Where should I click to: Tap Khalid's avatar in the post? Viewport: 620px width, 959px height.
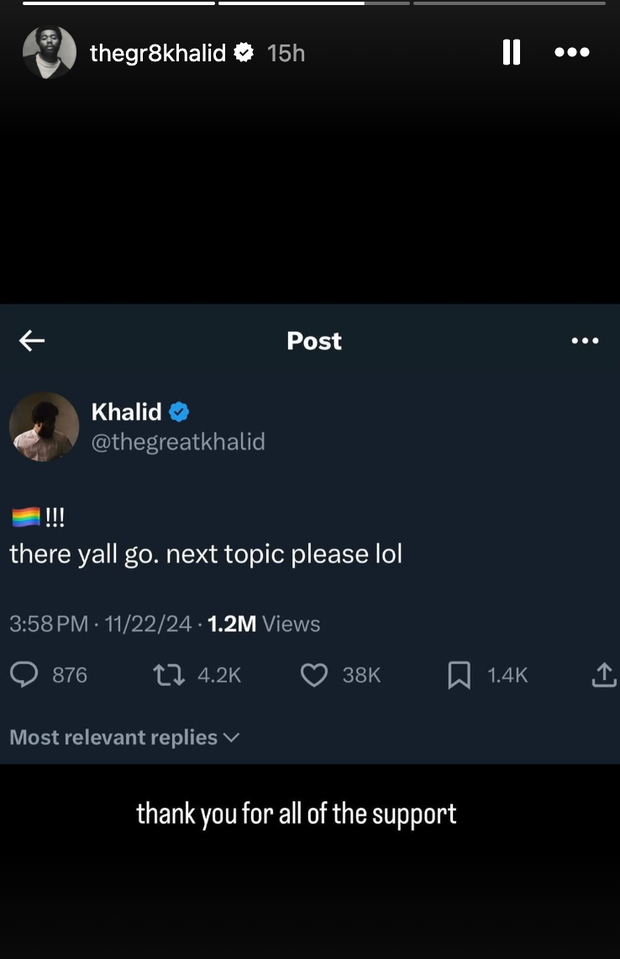click(x=44, y=427)
